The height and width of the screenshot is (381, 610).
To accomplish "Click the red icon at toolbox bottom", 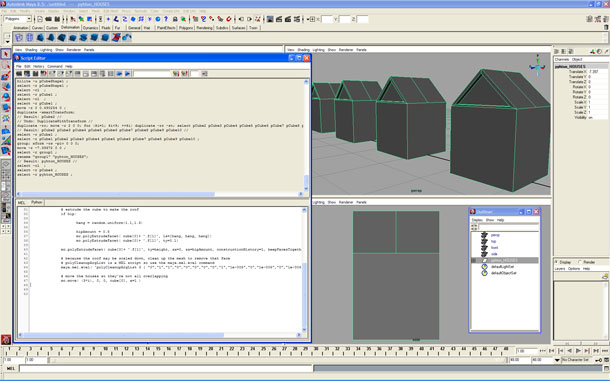I will coord(6,339).
